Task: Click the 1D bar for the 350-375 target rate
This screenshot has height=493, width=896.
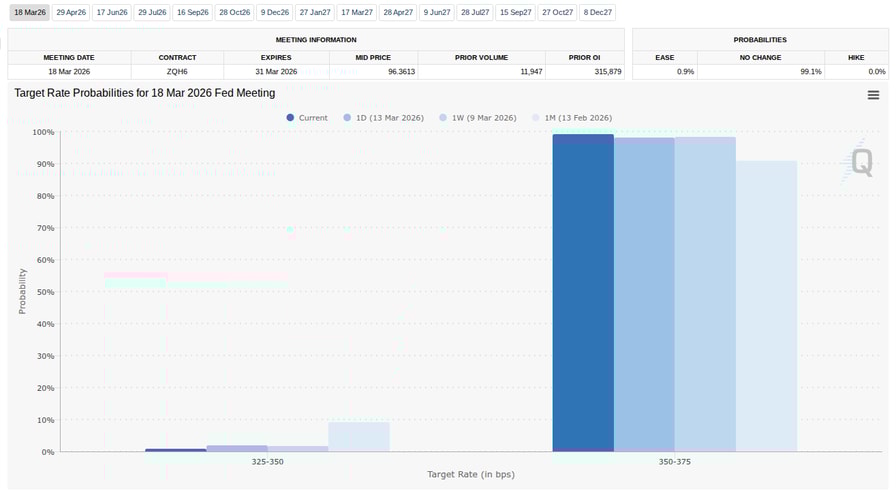Action: (x=644, y=294)
